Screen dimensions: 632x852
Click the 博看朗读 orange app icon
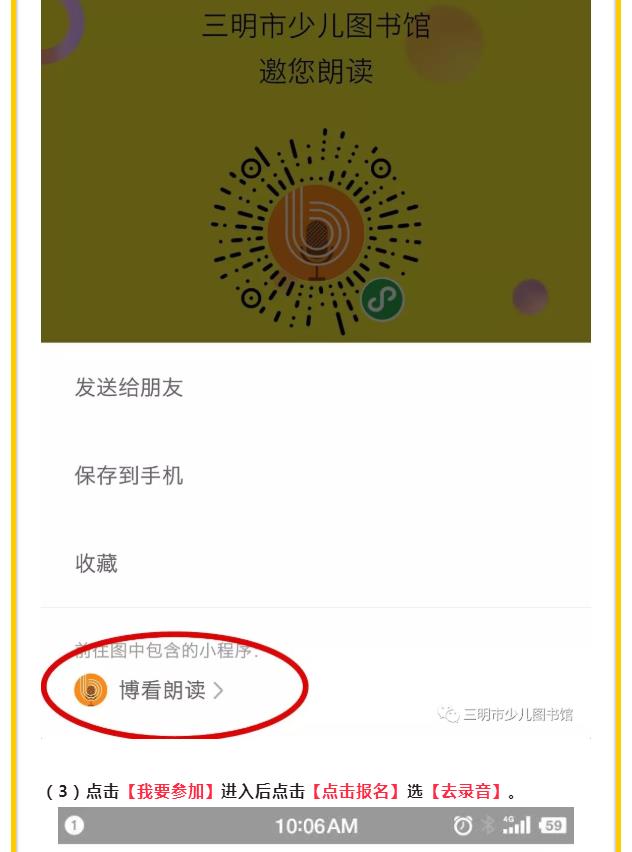[91, 690]
